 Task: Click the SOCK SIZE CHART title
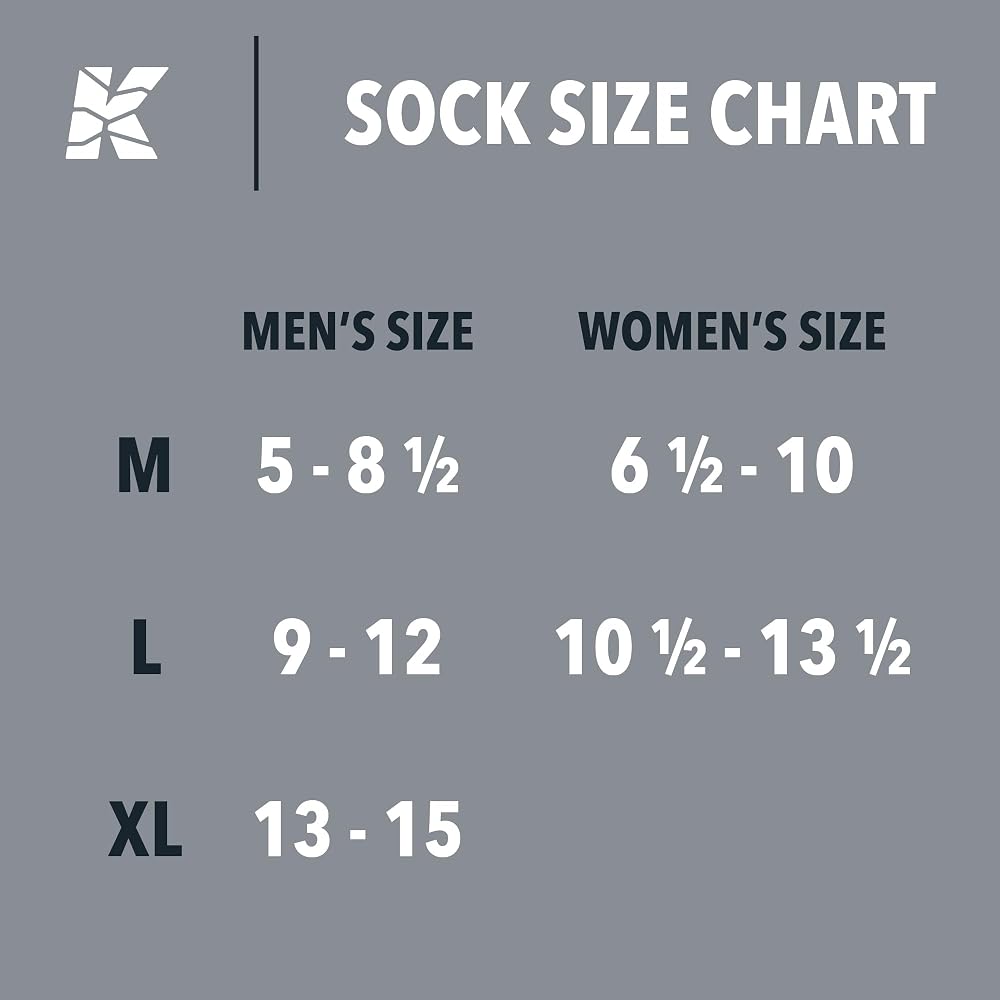click(640, 113)
